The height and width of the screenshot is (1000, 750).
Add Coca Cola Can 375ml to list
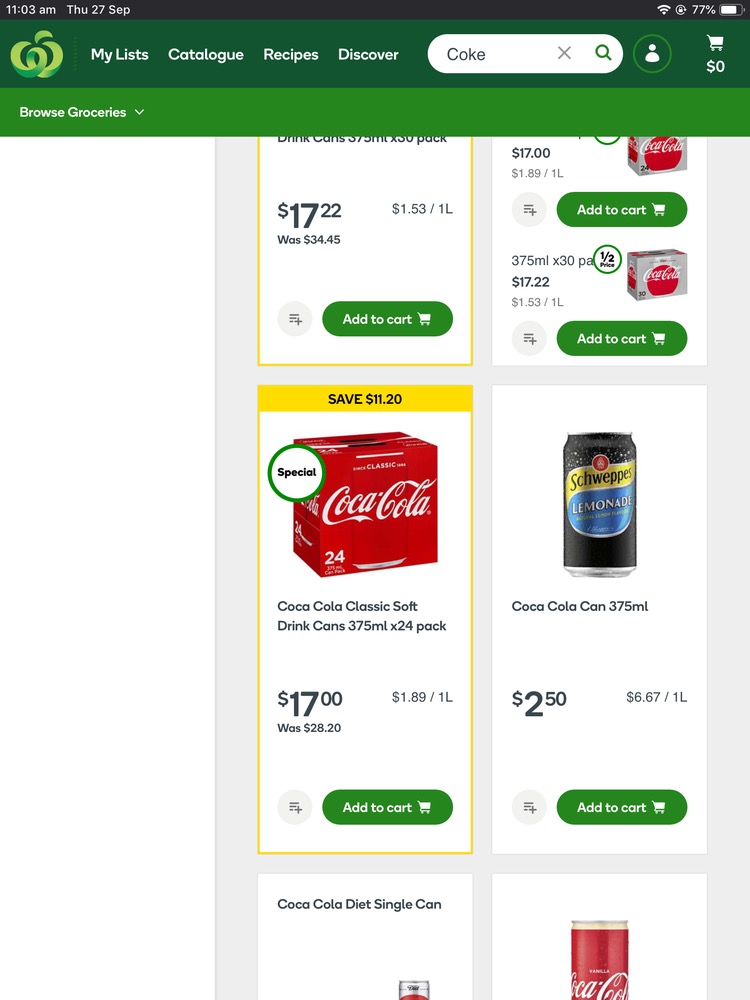pos(529,807)
